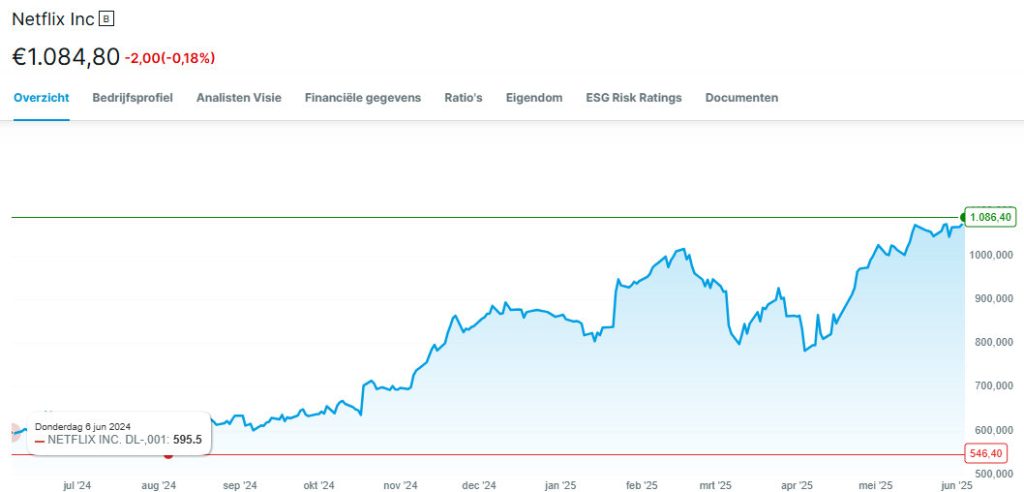The height and width of the screenshot is (492, 1024).
Task: Click the green 1.086,40 high price label
Action: click(x=991, y=217)
